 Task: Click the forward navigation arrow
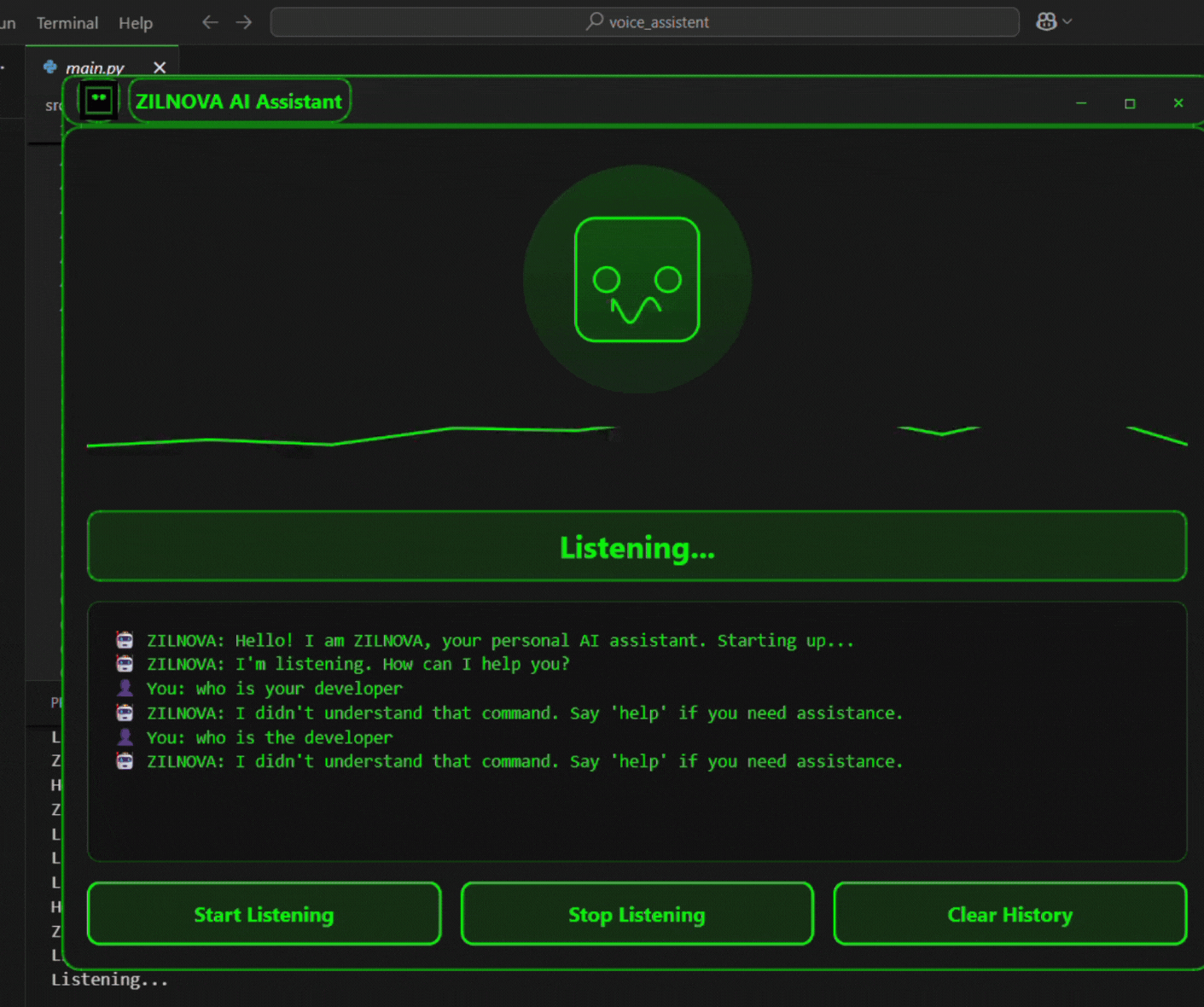(x=243, y=22)
